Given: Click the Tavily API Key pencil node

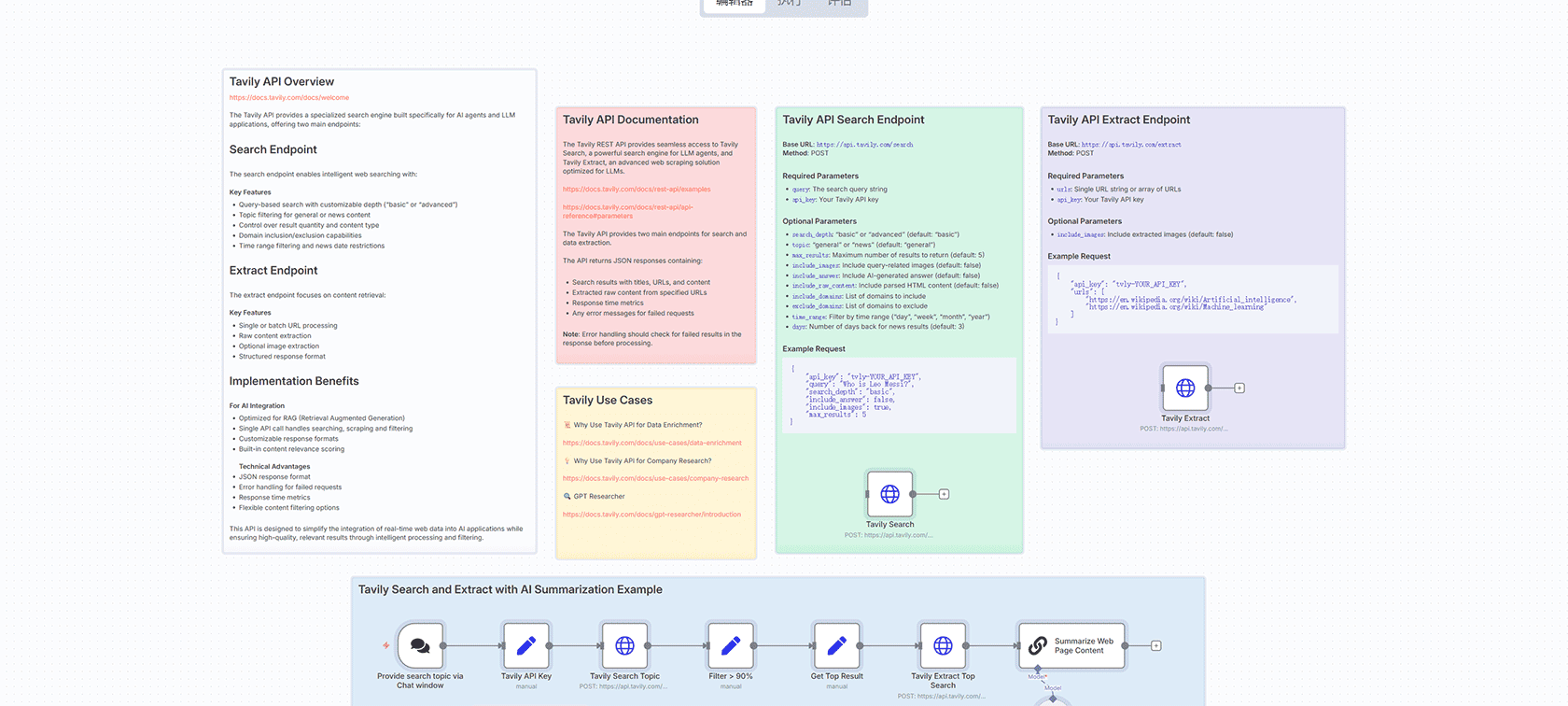Looking at the screenshot, I should pyautogui.click(x=525, y=645).
